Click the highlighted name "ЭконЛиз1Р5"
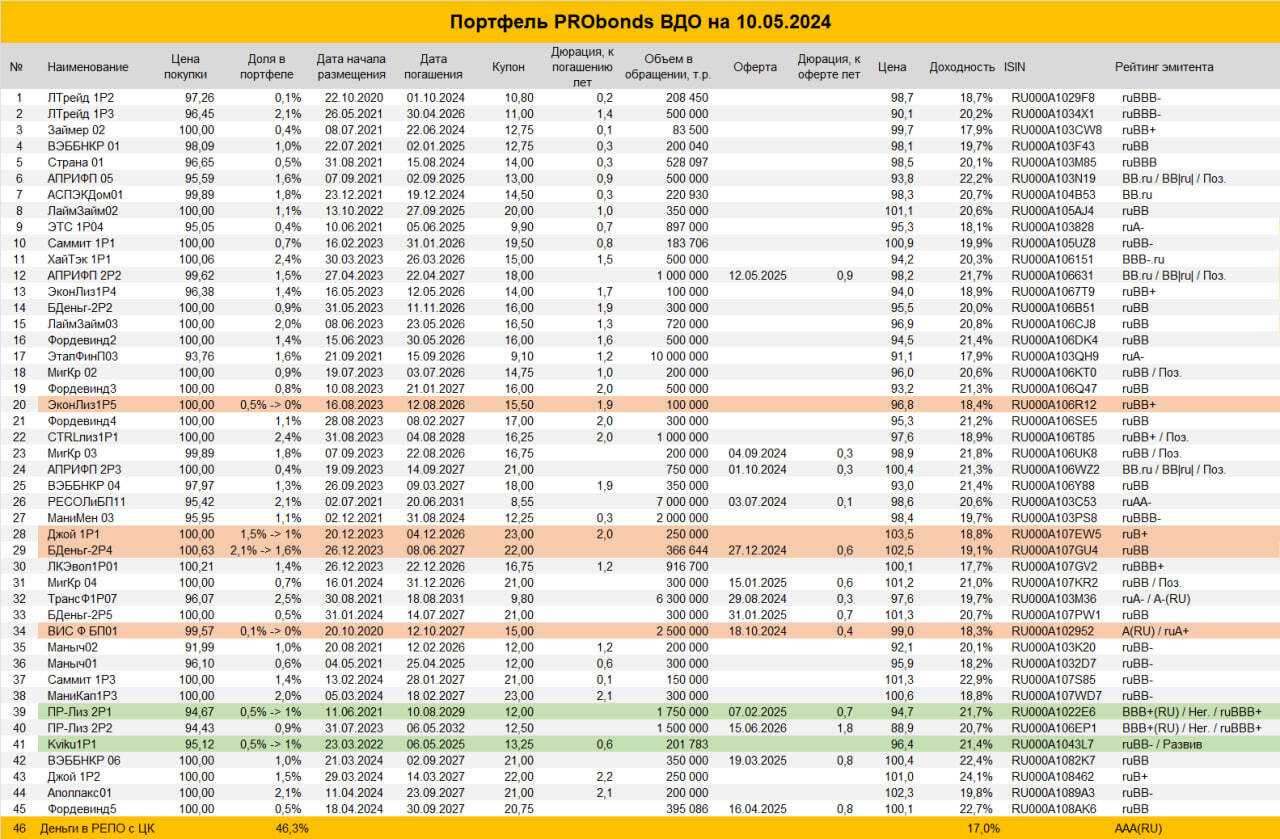 [x=82, y=404]
